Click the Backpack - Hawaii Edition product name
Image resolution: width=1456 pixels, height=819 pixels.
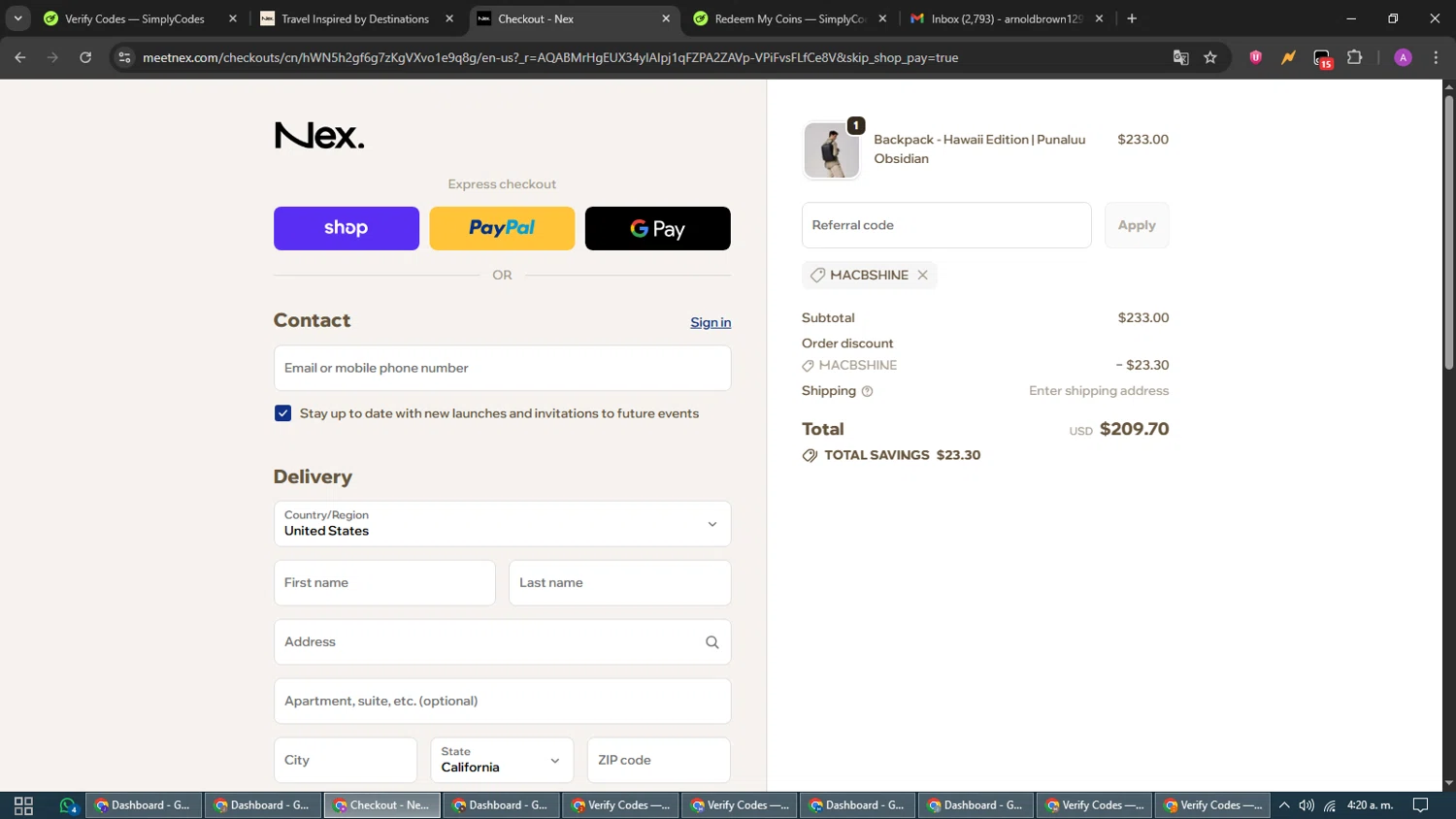click(979, 149)
